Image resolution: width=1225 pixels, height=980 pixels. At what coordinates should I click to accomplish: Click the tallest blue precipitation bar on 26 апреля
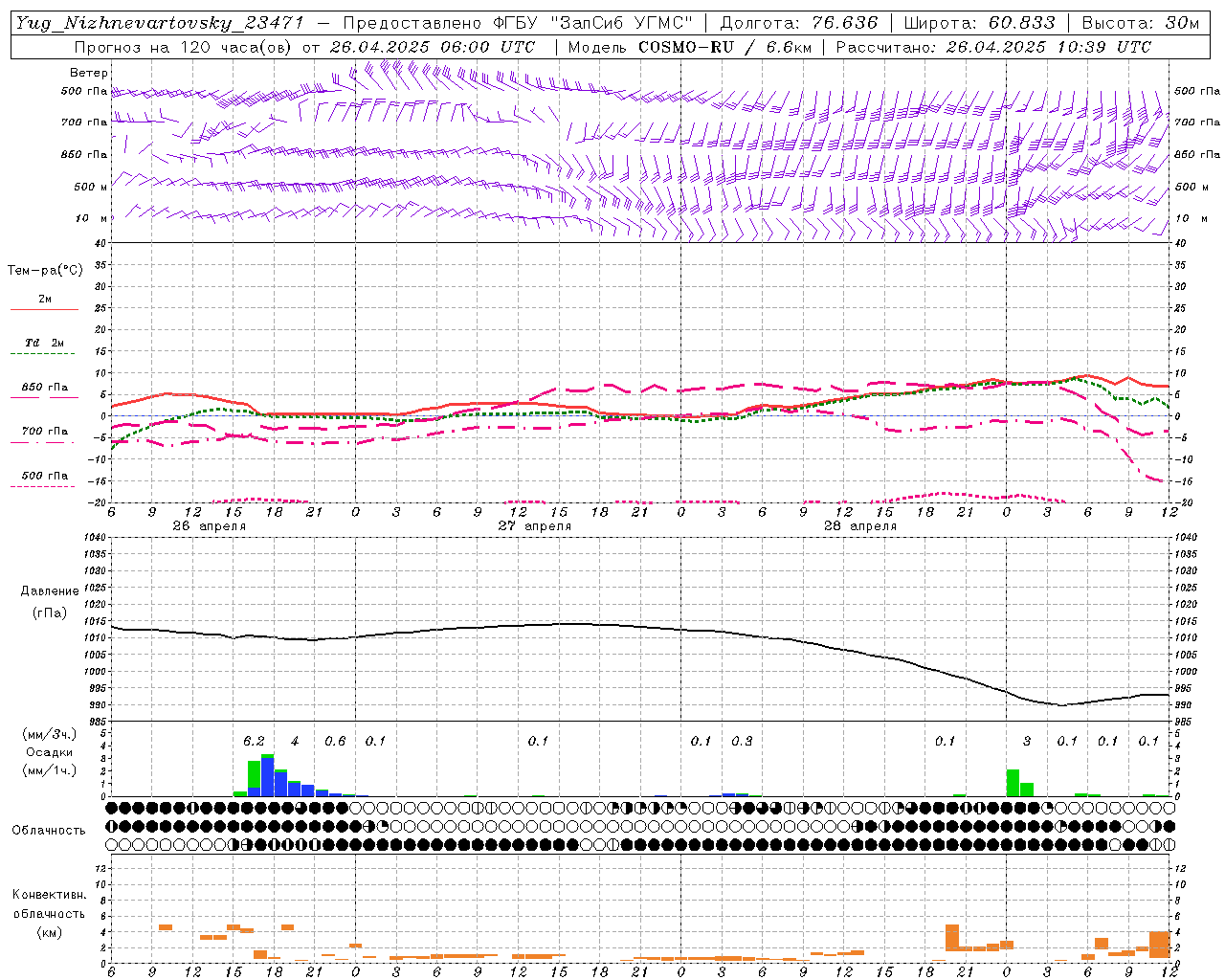268,775
